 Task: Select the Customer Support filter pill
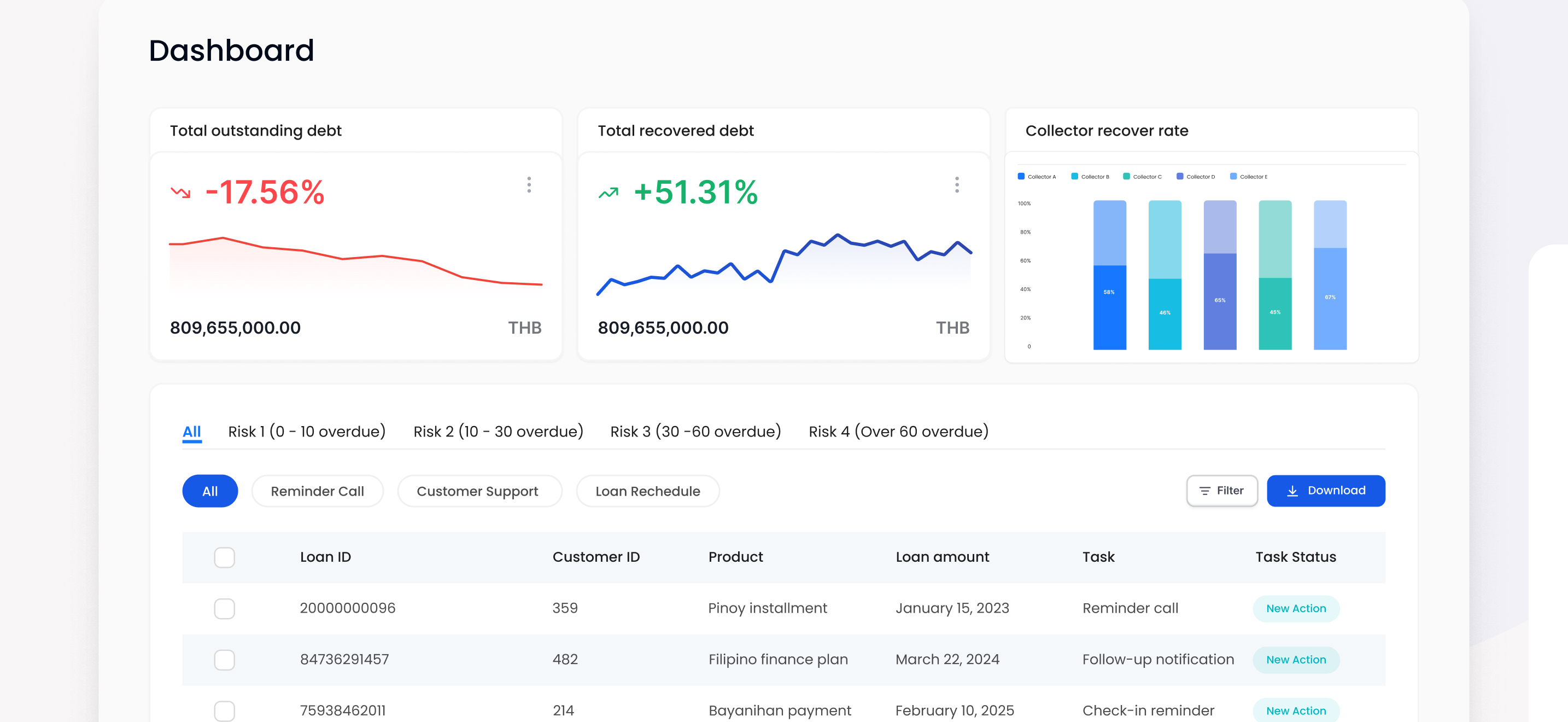click(477, 491)
